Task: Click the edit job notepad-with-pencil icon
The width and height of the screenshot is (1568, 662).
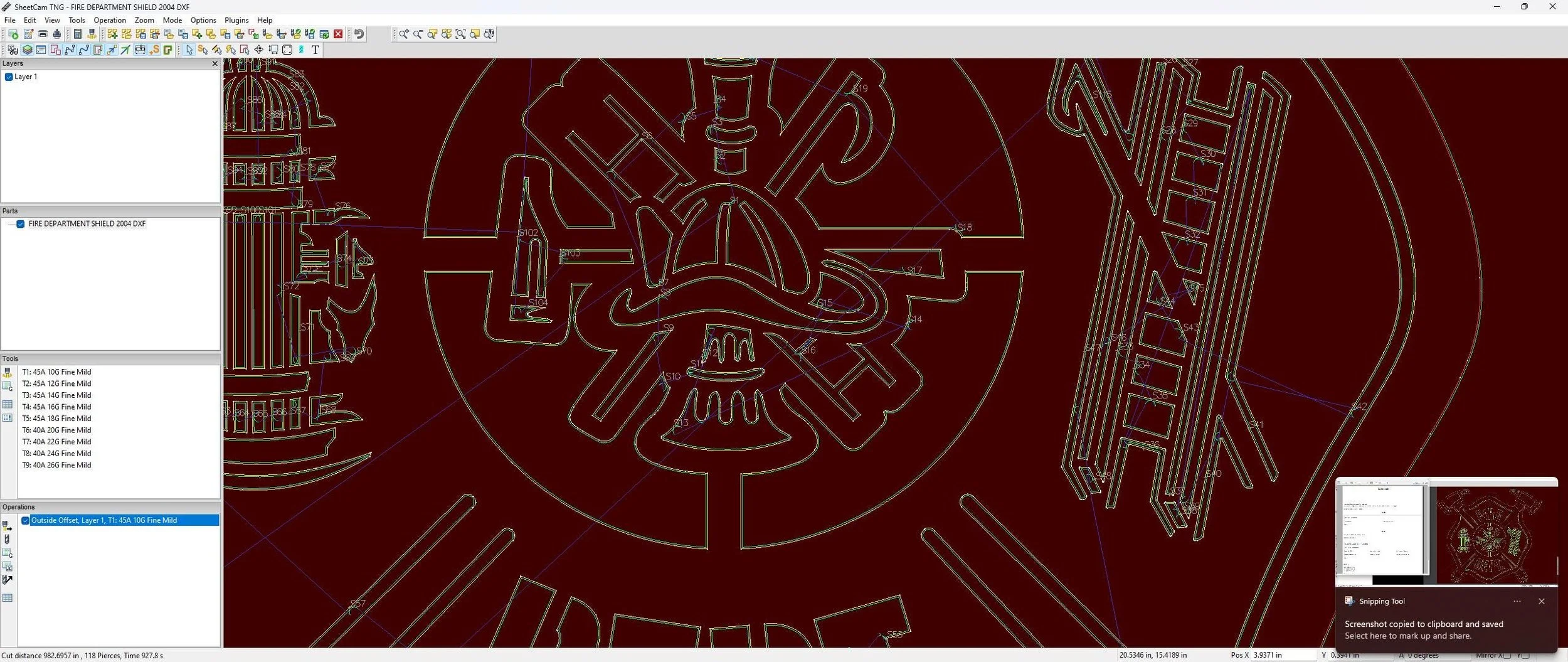Action: coord(28,34)
